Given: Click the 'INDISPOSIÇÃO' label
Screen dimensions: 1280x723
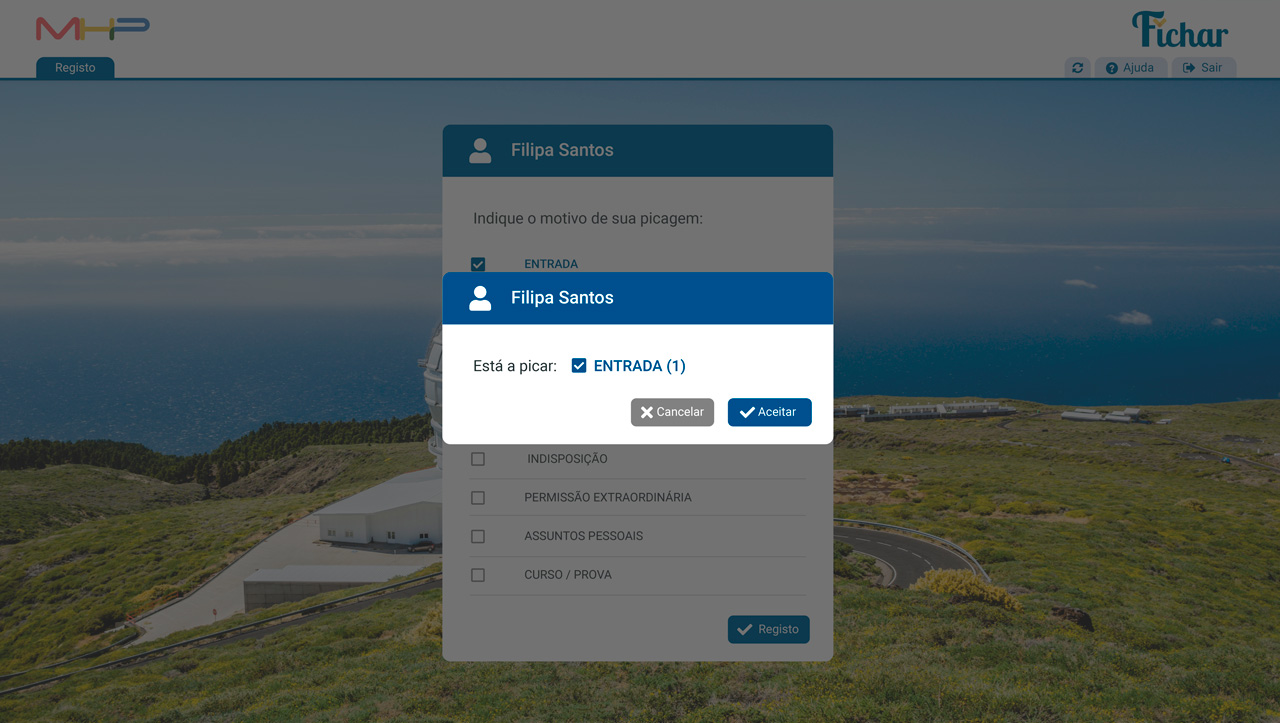Looking at the screenshot, I should [568, 459].
